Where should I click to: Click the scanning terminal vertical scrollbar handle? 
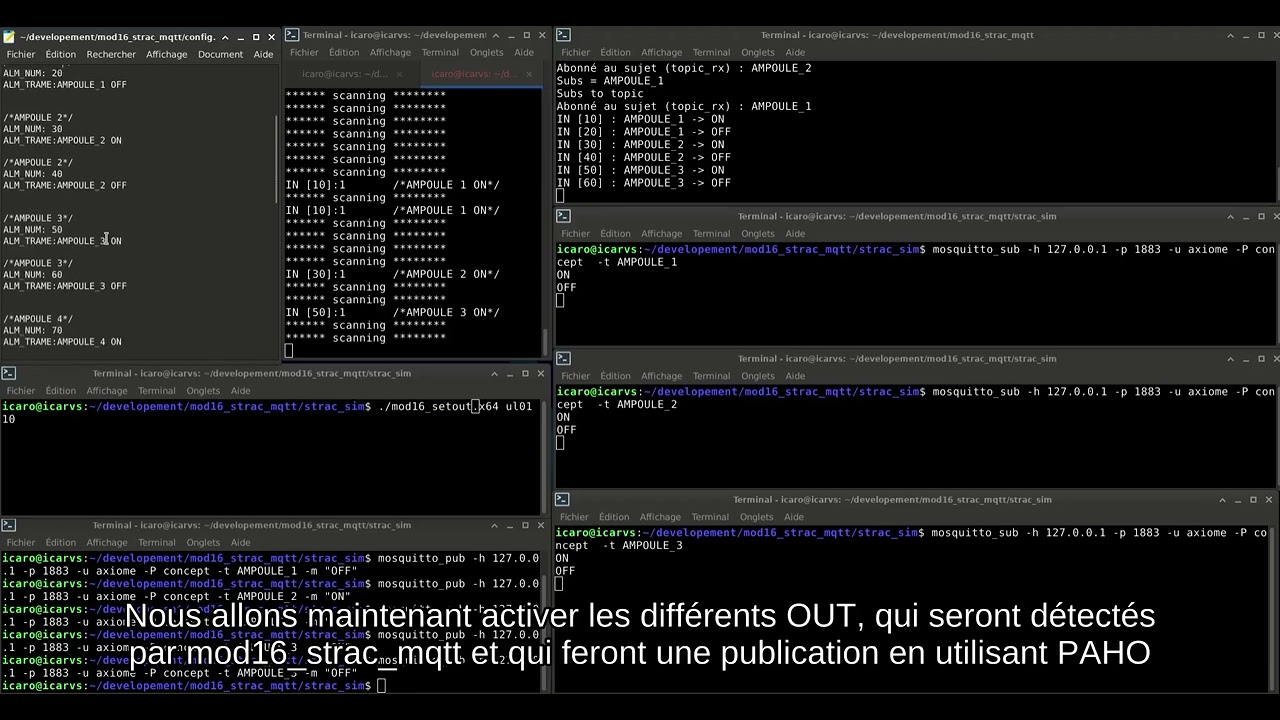[x=546, y=342]
